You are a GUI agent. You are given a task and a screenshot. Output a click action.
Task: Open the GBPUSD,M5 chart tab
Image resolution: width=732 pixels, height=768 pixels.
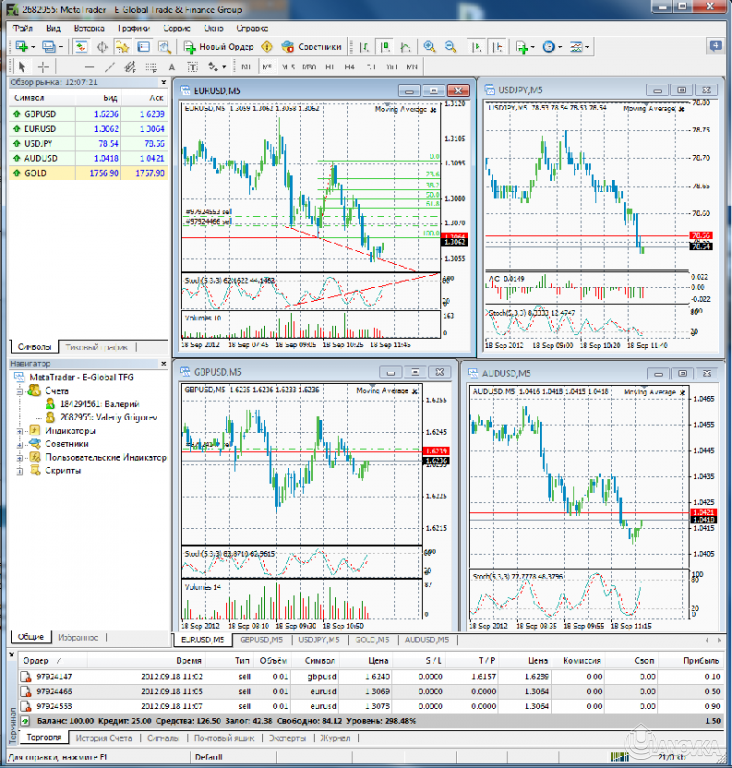coord(263,639)
